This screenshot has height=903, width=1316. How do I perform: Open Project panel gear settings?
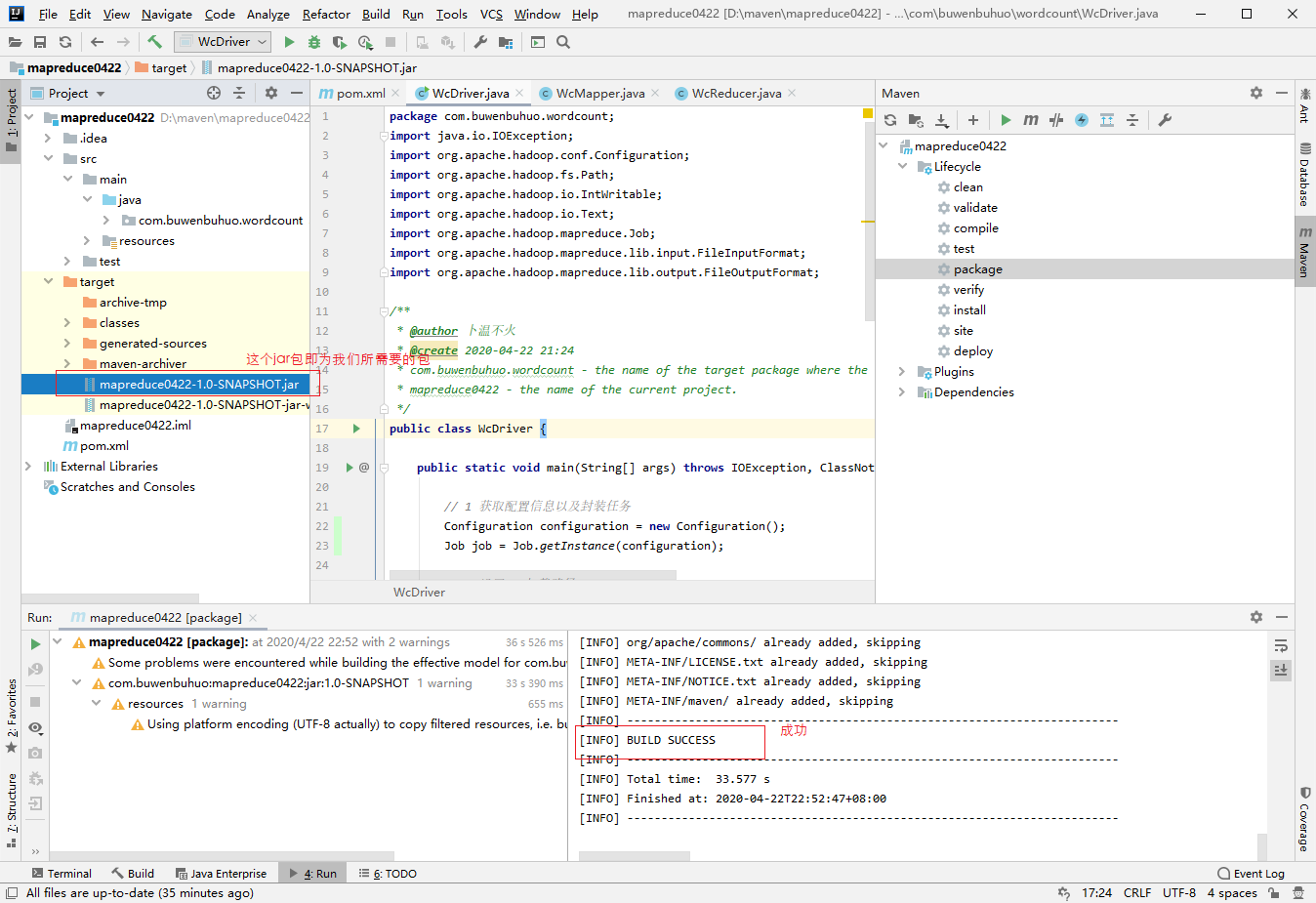pos(271,93)
